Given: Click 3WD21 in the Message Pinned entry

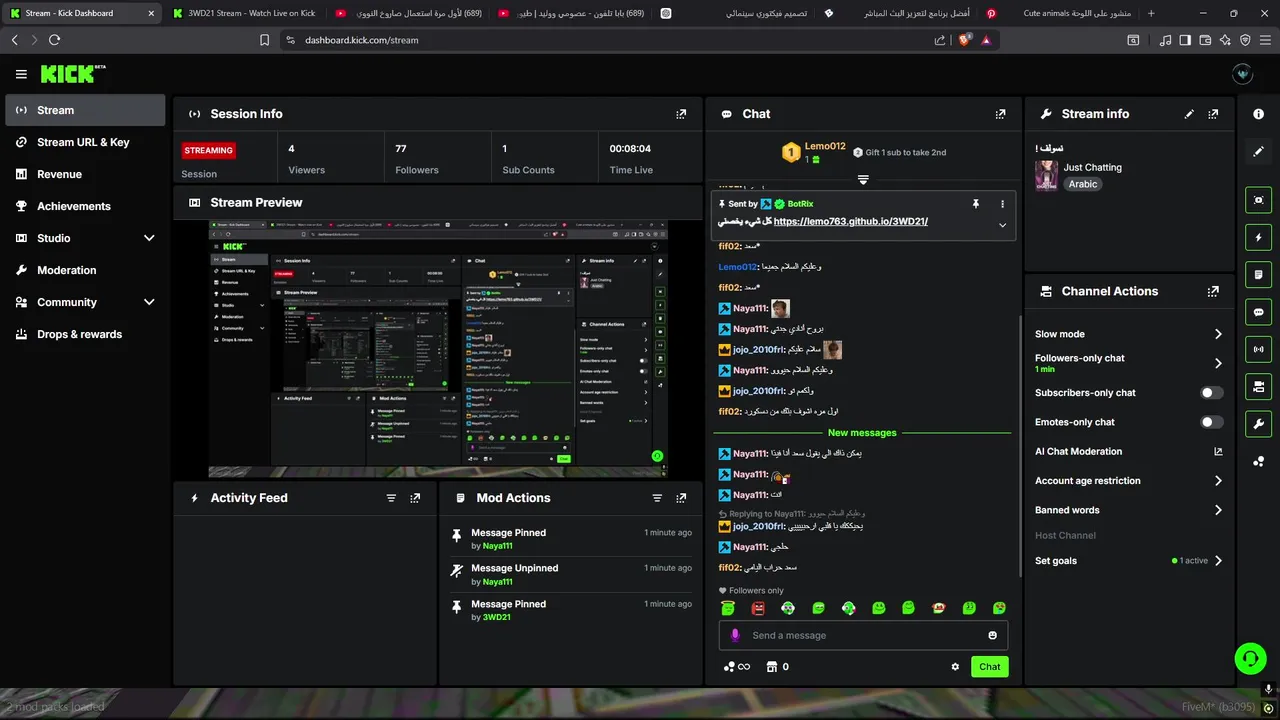Looking at the screenshot, I should pyautogui.click(x=496, y=618).
